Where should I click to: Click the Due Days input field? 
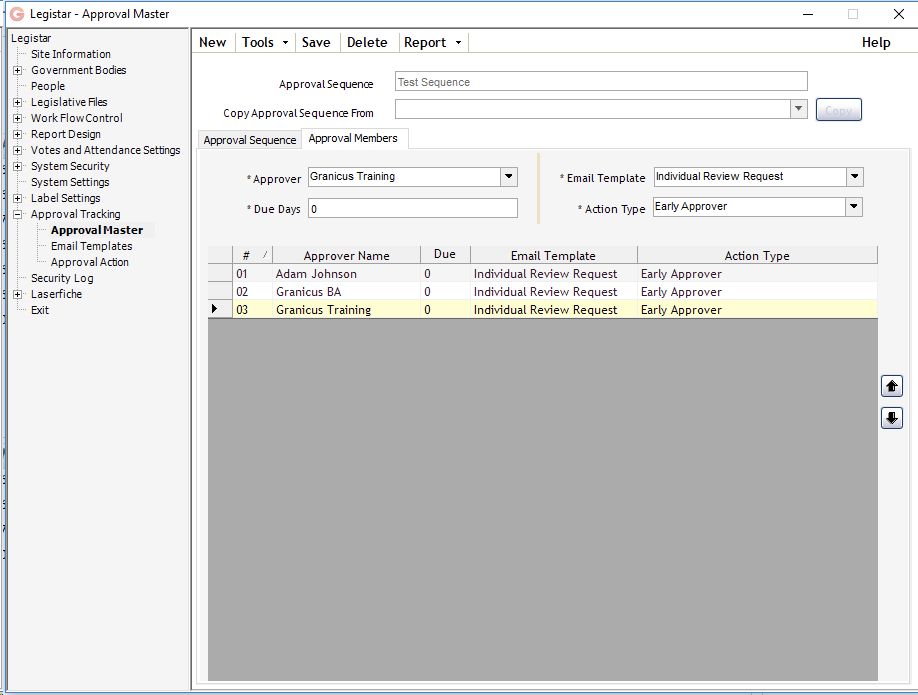(x=412, y=208)
